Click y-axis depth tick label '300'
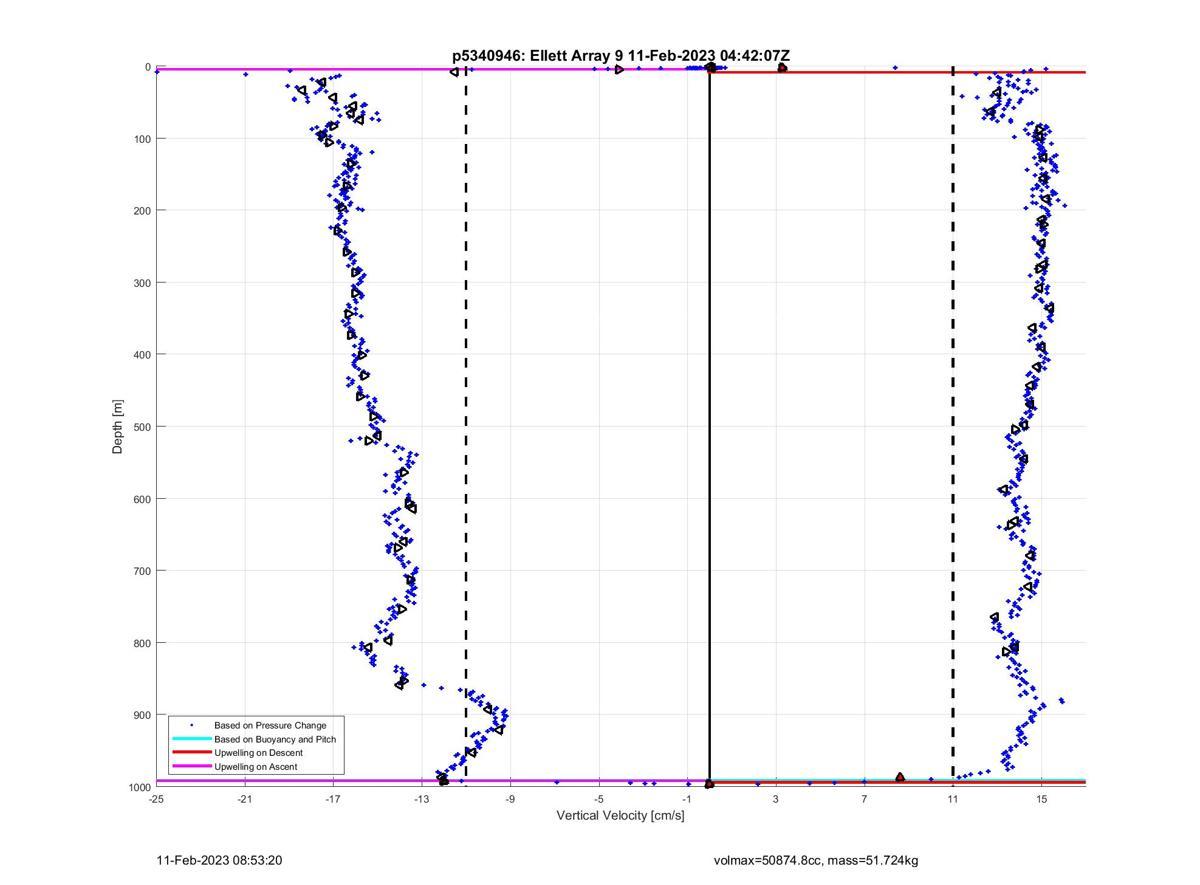 (142, 283)
